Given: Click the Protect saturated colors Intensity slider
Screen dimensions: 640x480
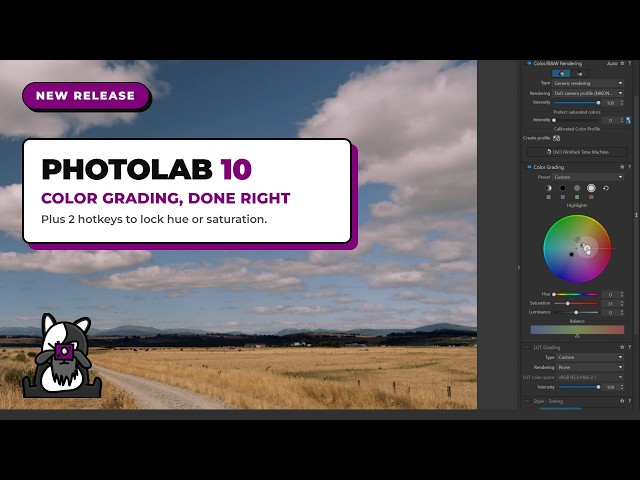Looking at the screenshot, I should coord(576,120).
